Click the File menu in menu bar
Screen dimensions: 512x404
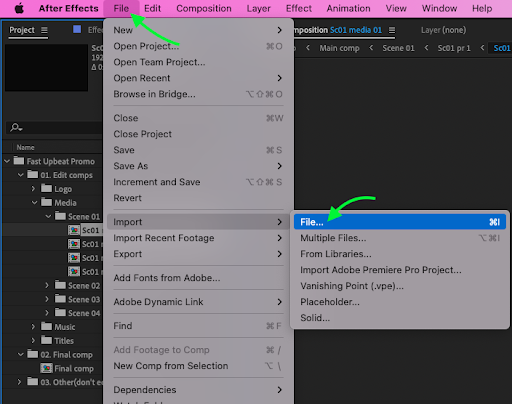[x=121, y=8]
